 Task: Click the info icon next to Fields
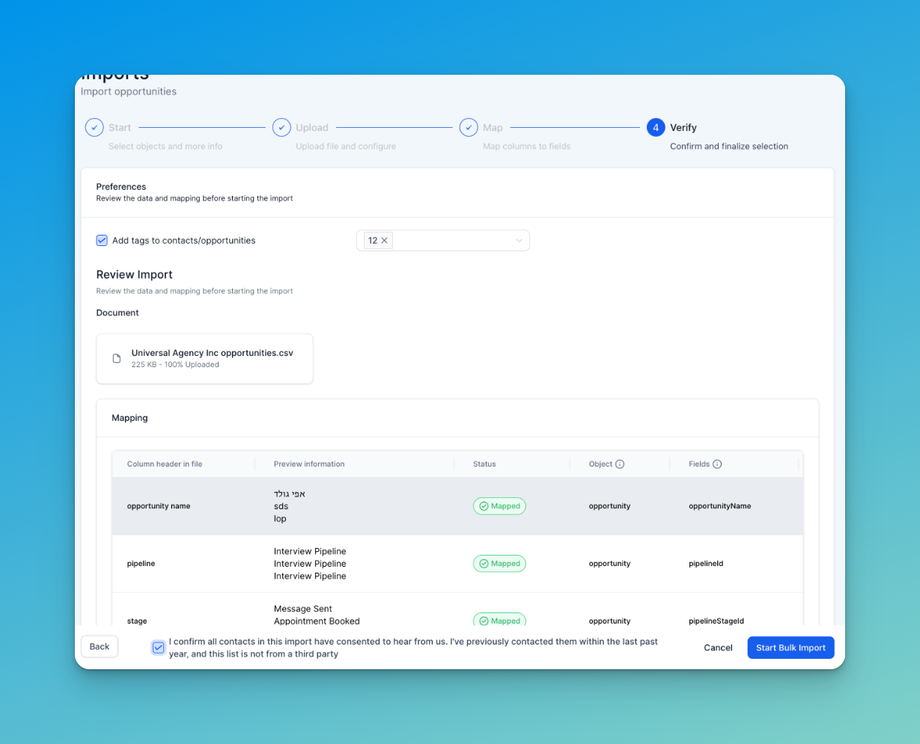pos(717,464)
